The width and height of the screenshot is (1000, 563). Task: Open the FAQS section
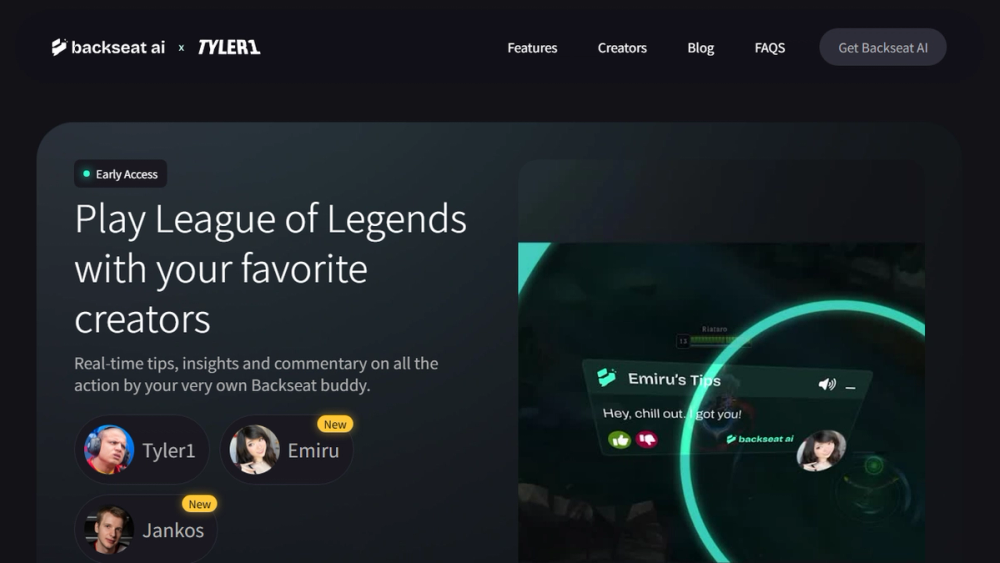click(770, 48)
